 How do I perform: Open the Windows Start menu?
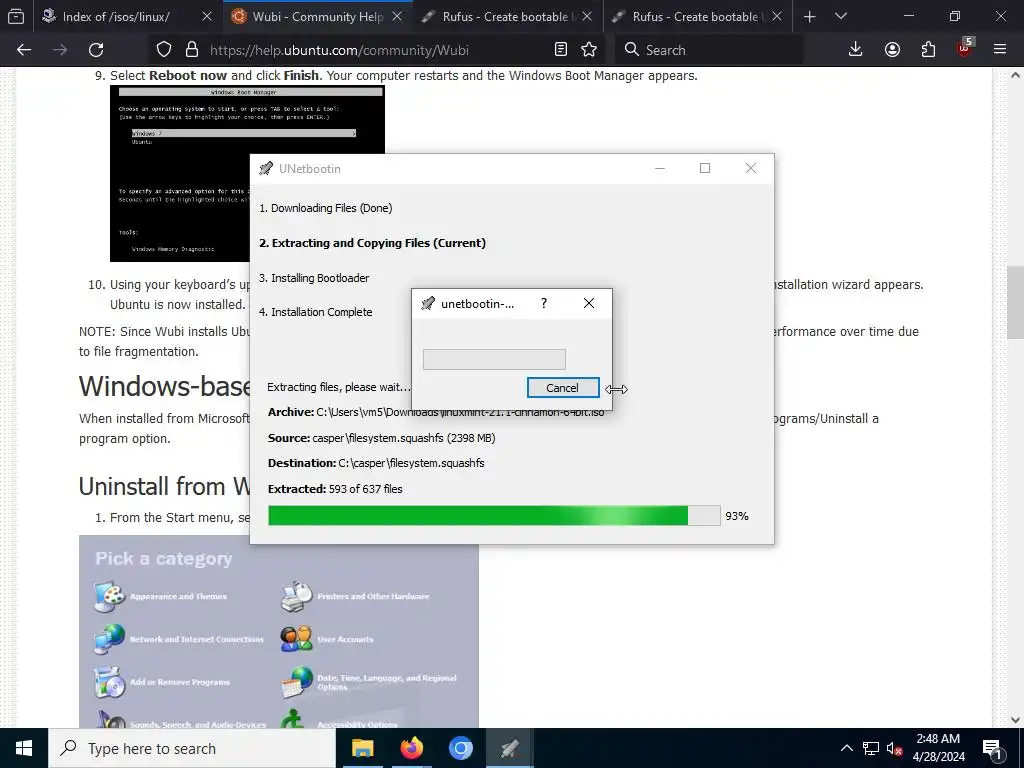24,748
